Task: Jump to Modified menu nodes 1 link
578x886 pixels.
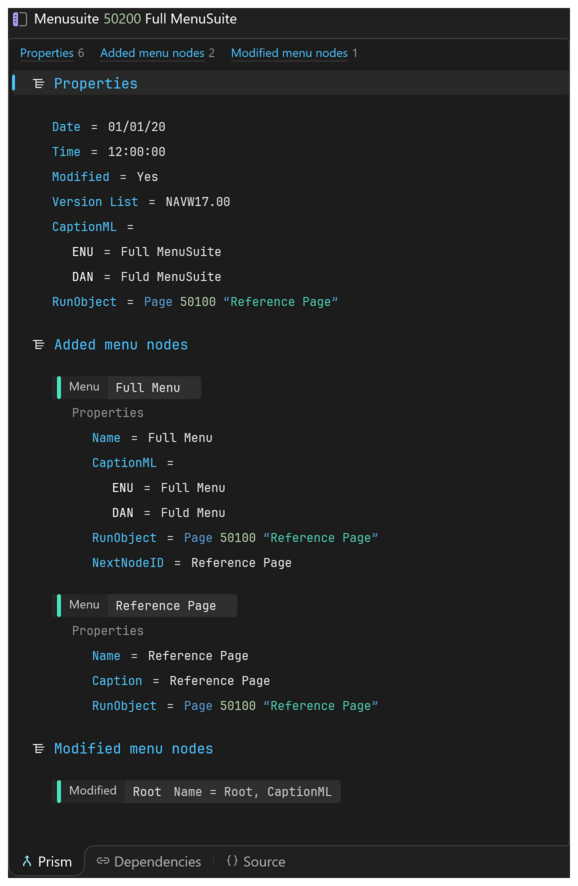Action: pyautogui.click(x=294, y=53)
